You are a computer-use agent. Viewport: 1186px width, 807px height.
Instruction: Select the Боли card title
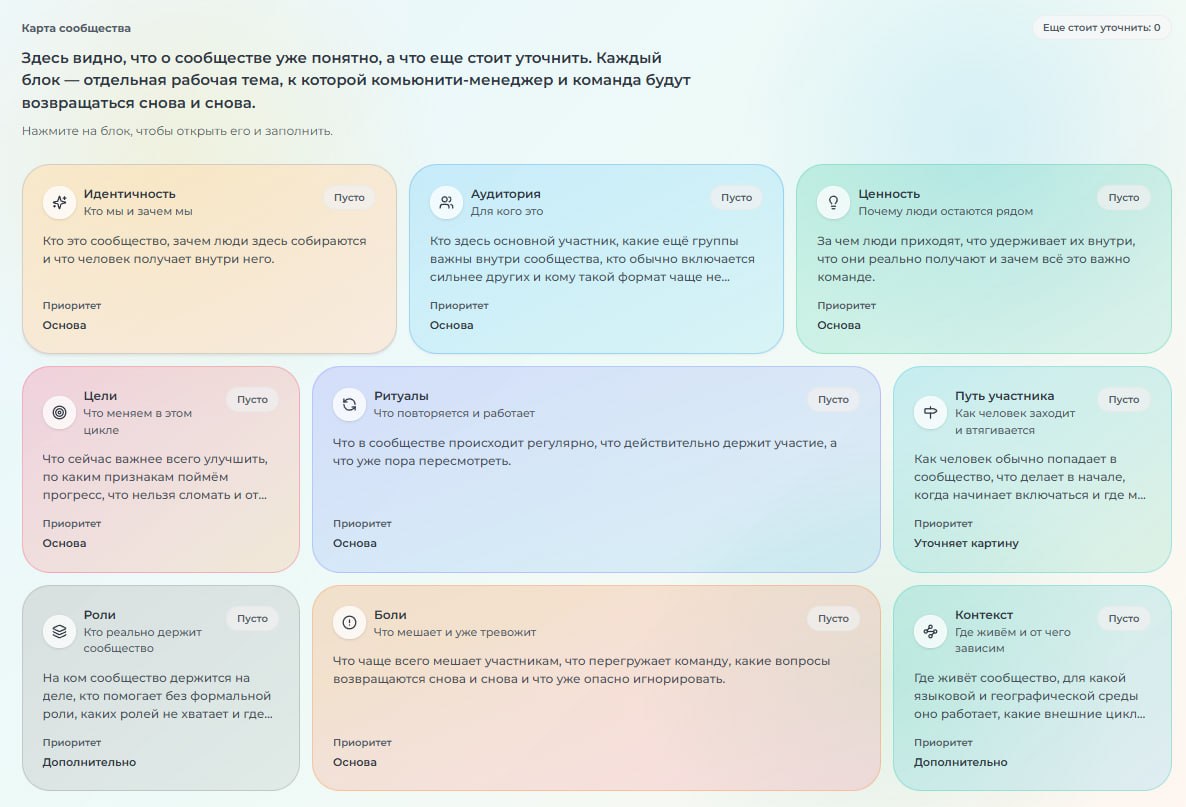coord(390,615)
